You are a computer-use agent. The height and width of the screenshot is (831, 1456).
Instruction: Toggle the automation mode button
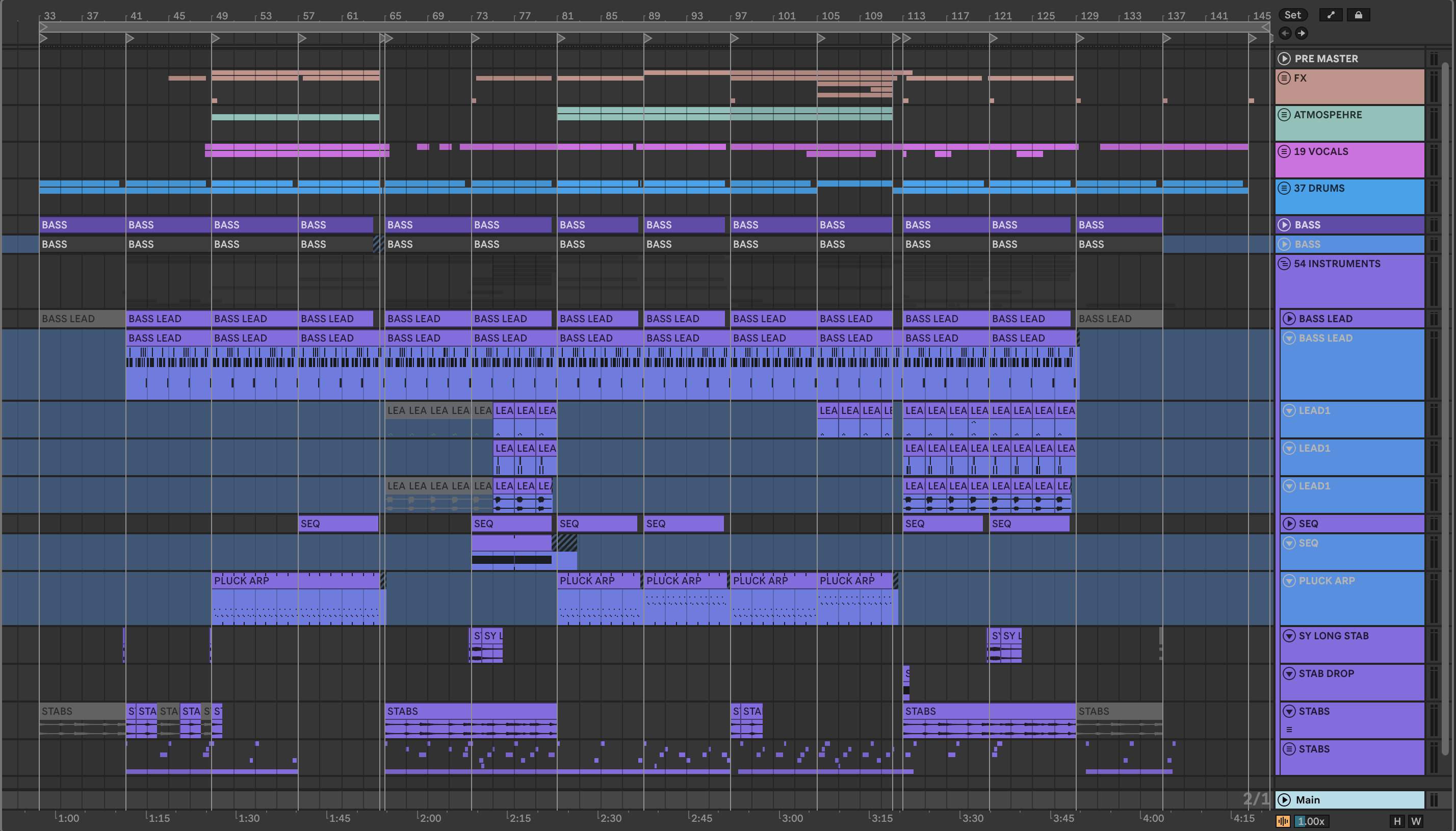[1331, 15]
